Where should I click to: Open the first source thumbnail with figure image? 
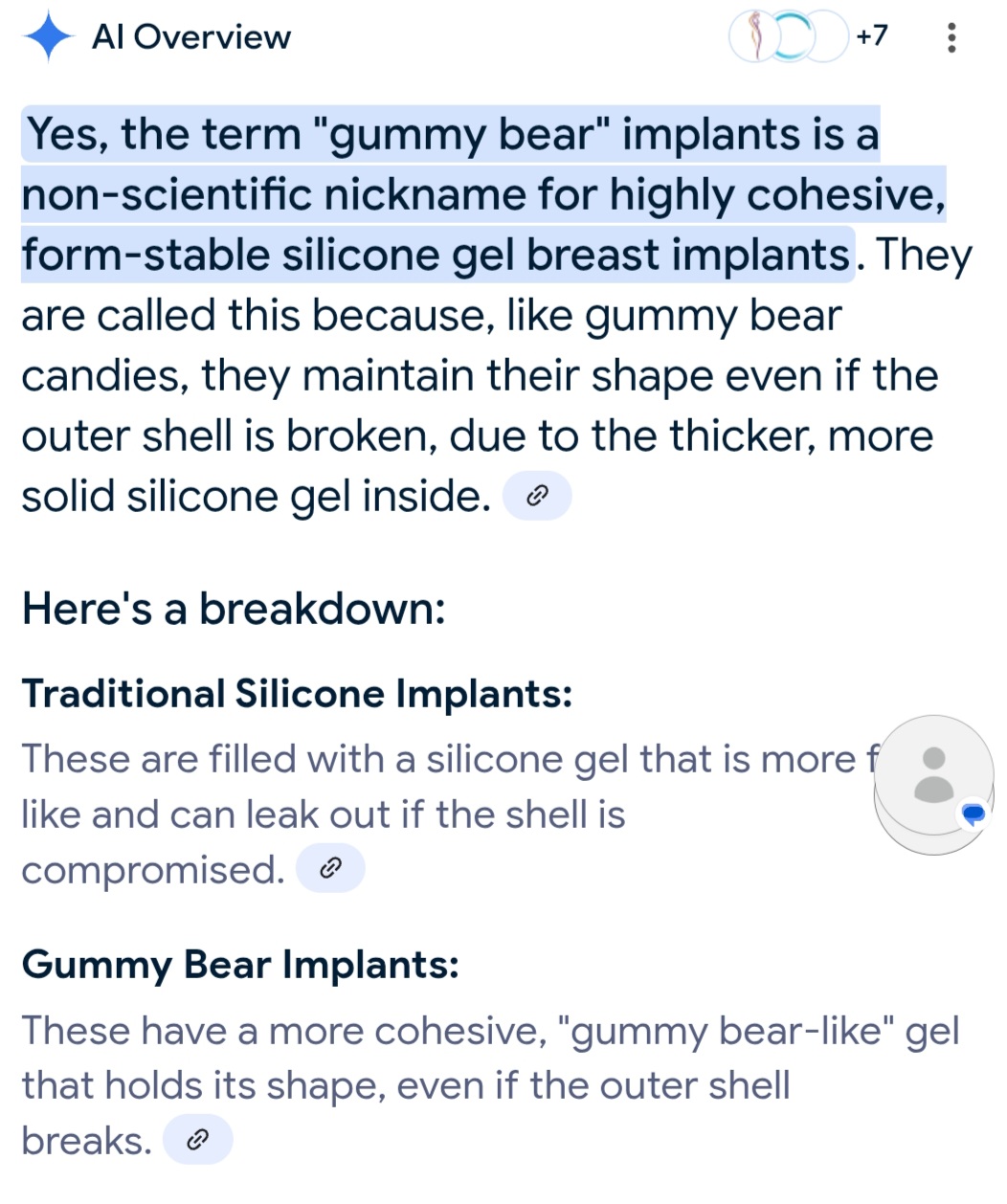pyautogui.click(x=755, y=37)
